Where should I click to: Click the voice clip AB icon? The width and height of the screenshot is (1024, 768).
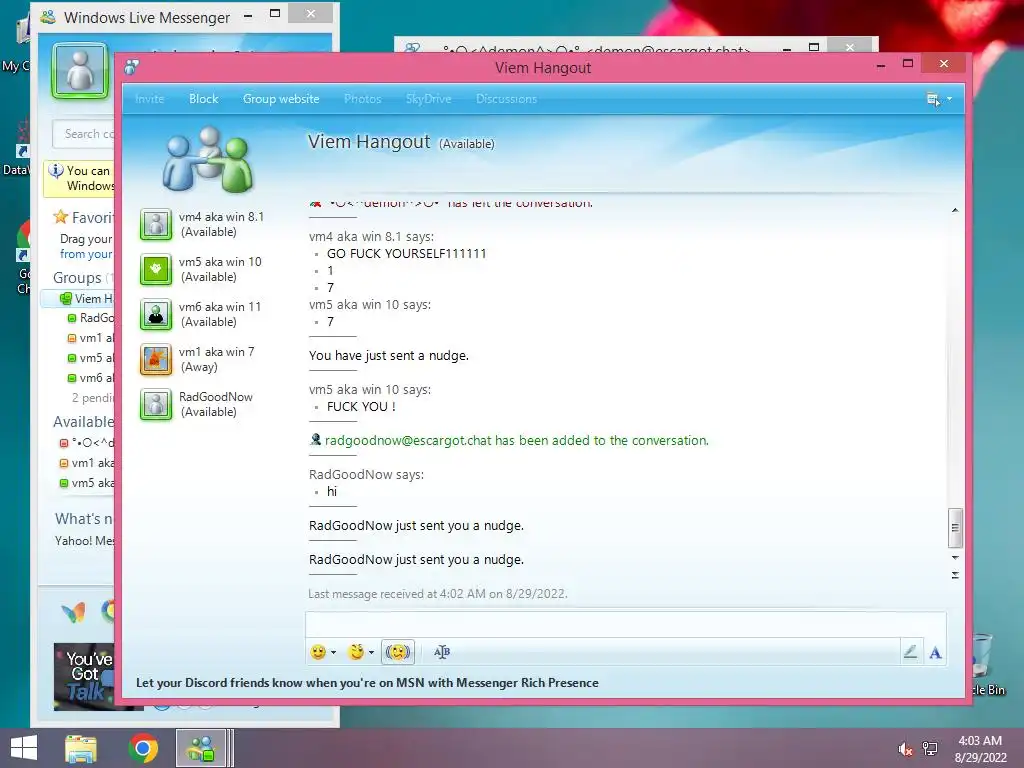click(x=442, y=652)
